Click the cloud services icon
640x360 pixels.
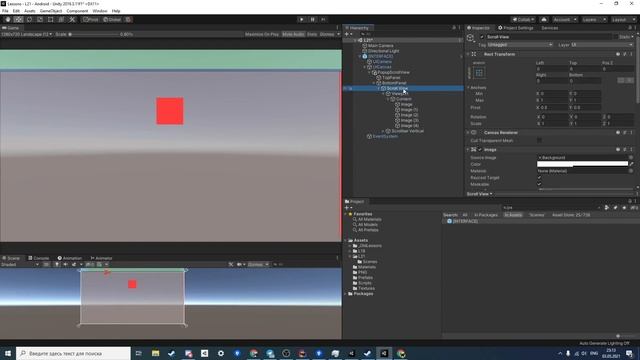[544, 20]
